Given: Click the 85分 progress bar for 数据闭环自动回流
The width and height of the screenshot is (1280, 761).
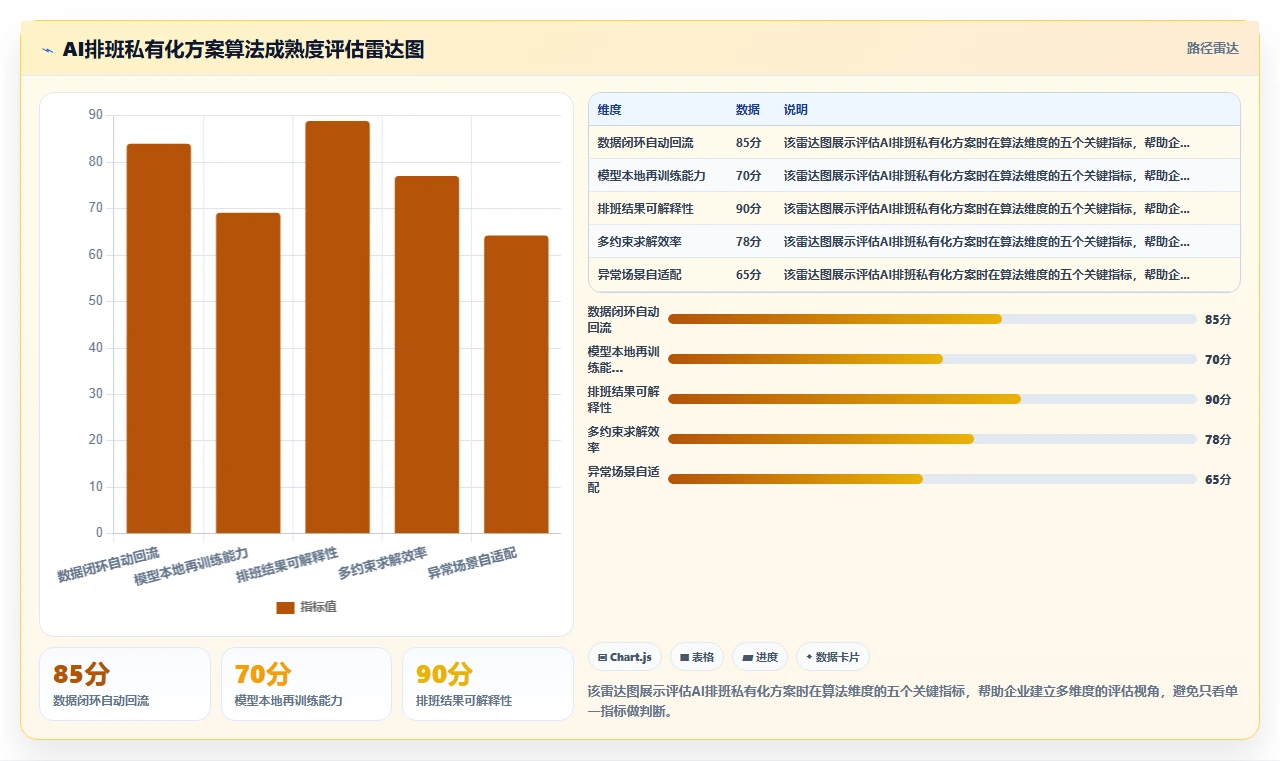Looking at the screenshot, I should pyautogui.click(x=932, y=319).
